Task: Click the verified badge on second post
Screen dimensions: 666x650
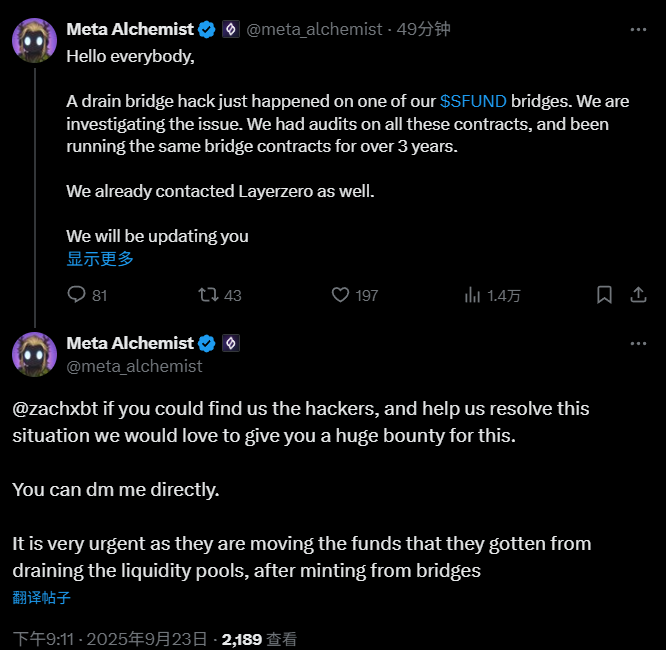Action: [207, 344]
